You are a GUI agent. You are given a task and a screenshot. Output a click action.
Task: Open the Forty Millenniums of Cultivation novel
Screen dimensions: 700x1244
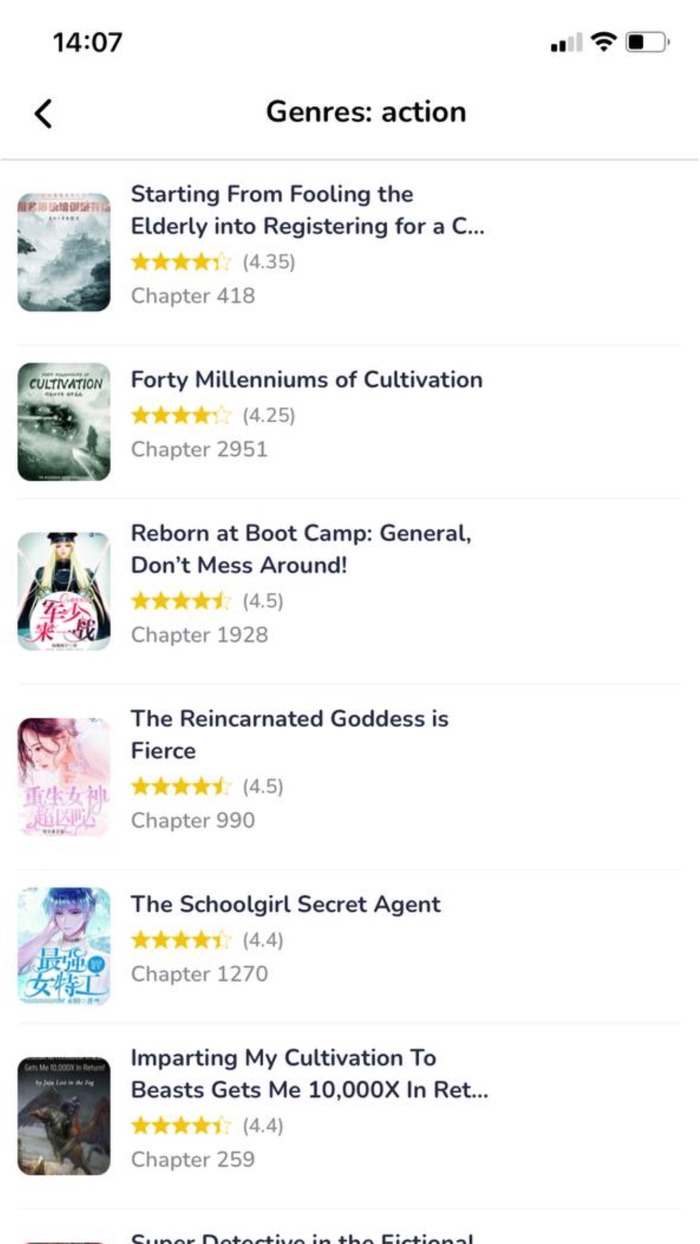[x=306, y=379]
